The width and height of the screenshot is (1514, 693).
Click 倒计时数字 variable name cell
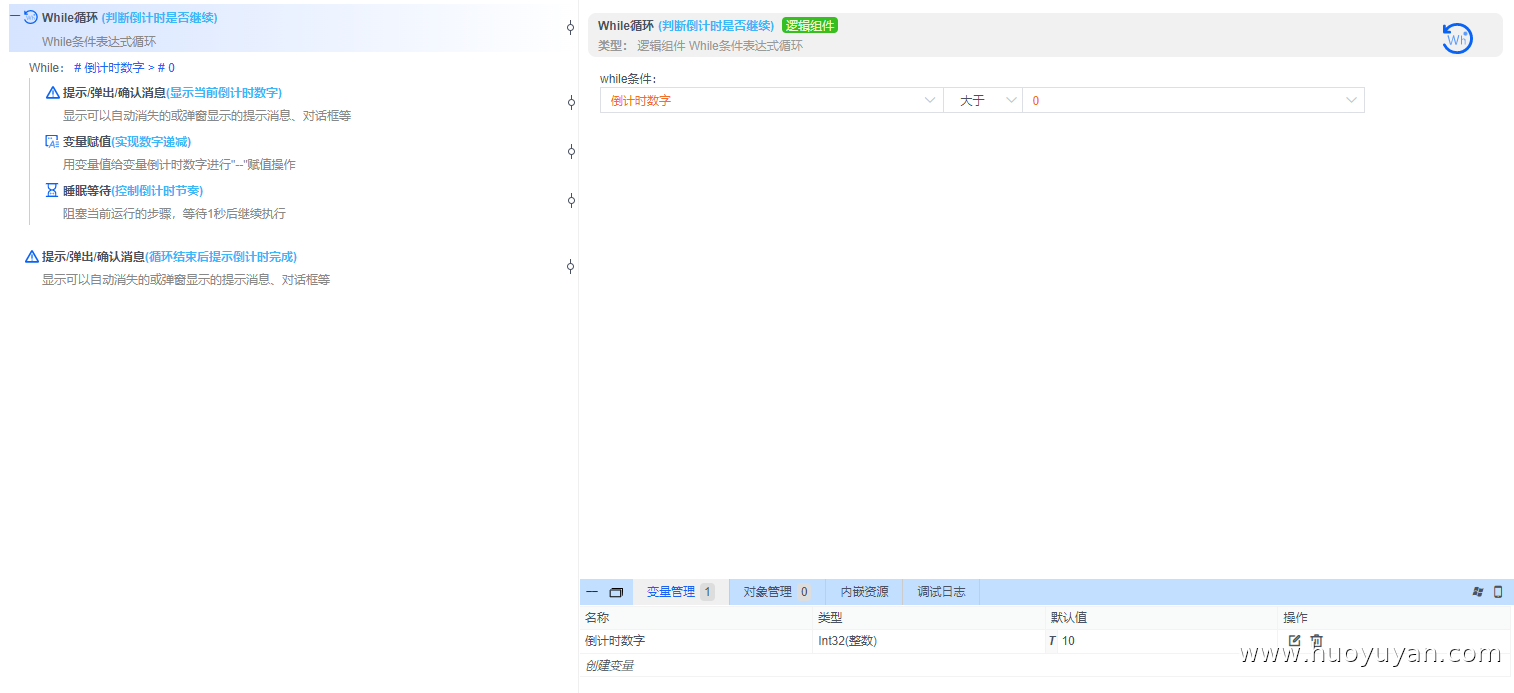(696, 641)
